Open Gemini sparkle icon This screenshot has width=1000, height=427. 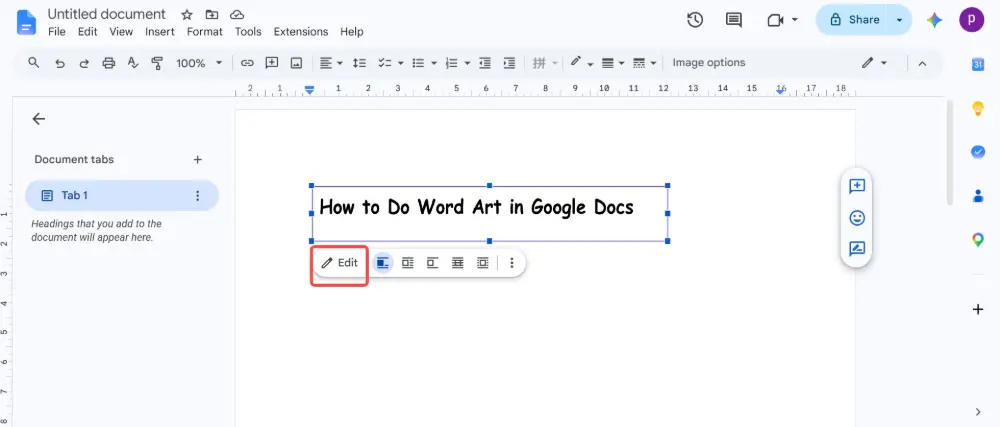(934, 20)
